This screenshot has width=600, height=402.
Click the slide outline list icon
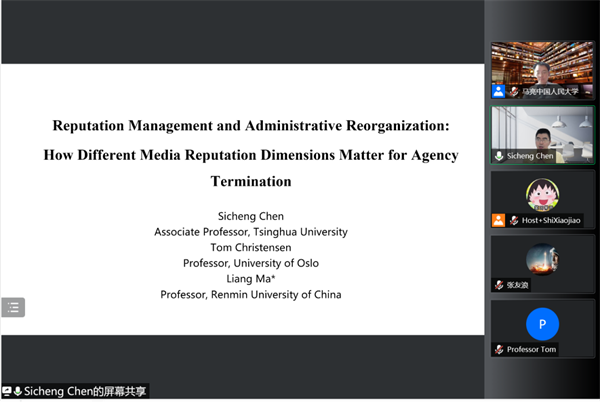point(13,307)
